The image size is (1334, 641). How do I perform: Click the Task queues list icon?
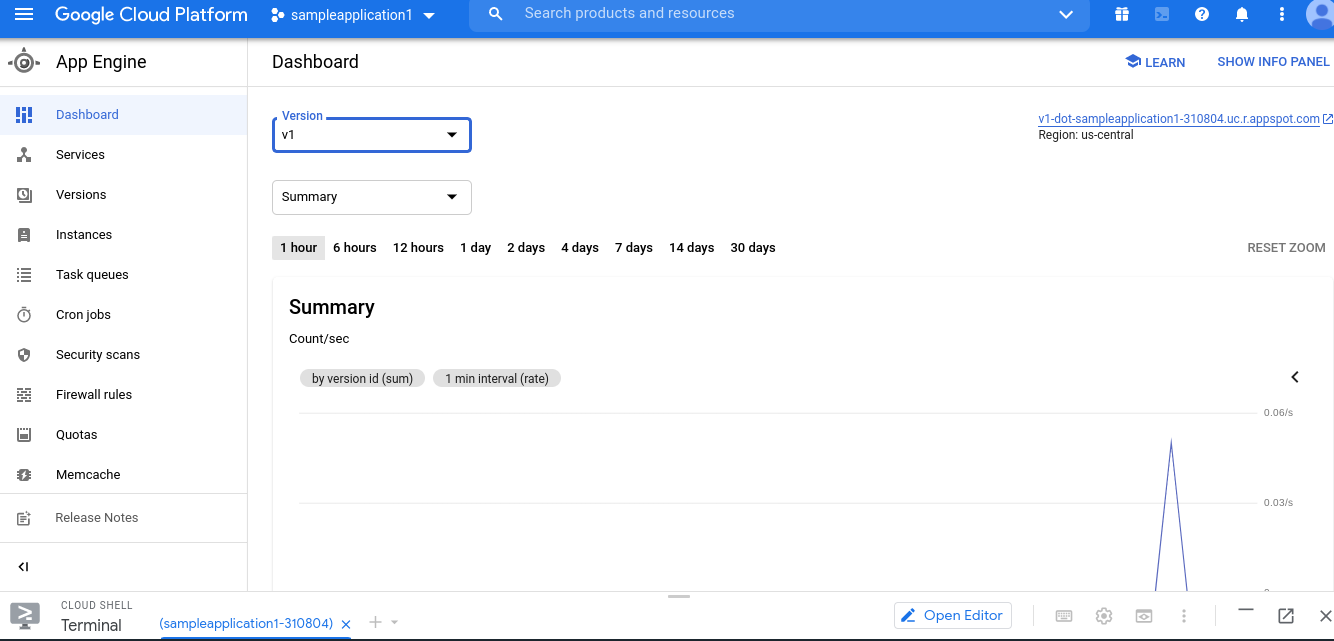click(x=24, y=275)
